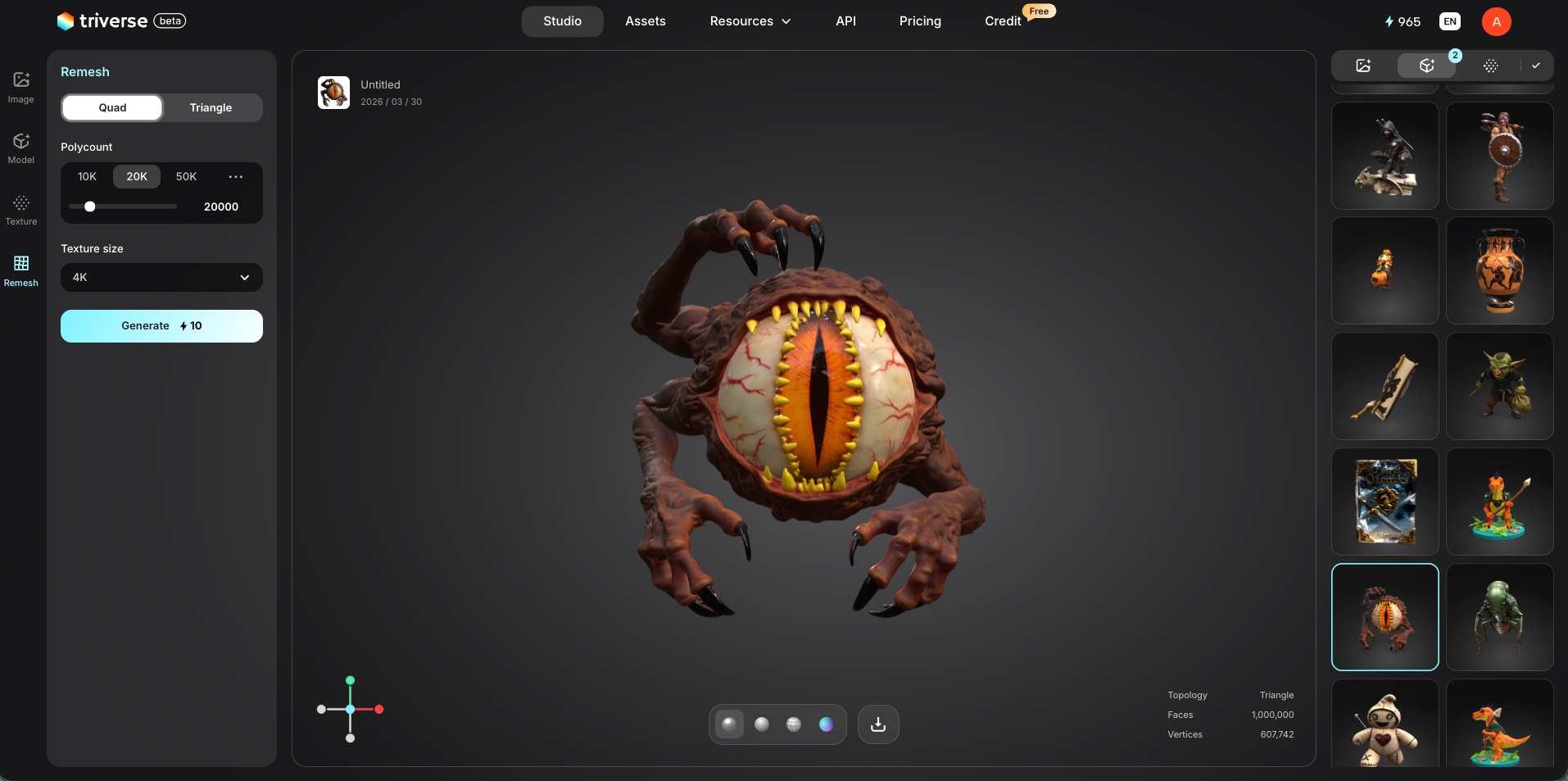Switch to wireframe sphere view mode
The image size is (1568, 781).
(794, 724)
